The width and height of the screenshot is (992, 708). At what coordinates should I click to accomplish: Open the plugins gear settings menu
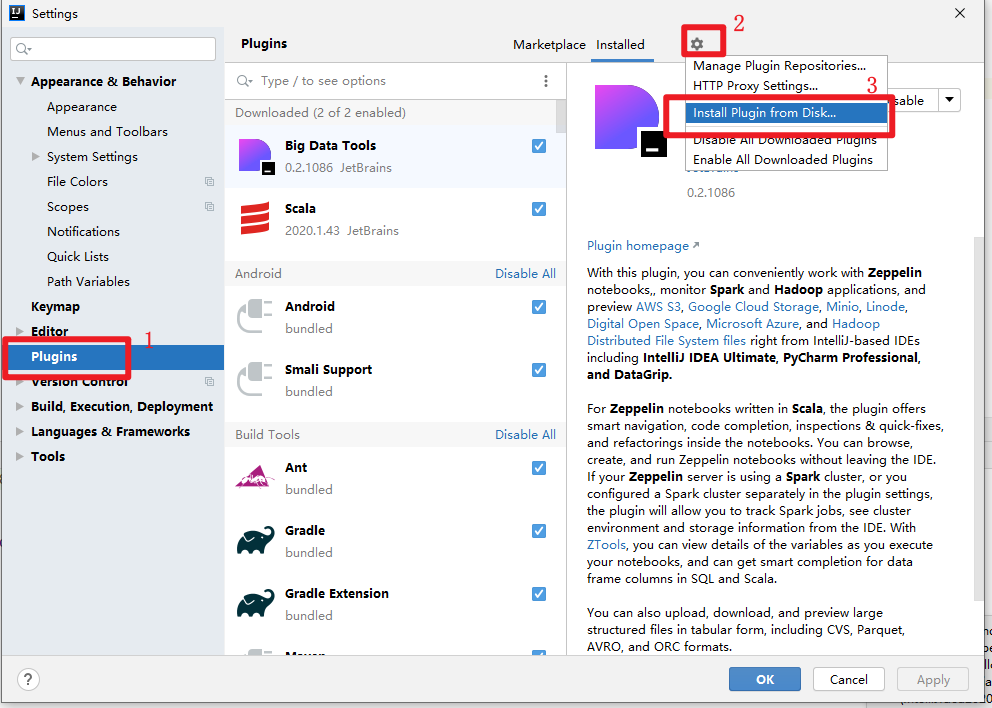coord(697,44)
